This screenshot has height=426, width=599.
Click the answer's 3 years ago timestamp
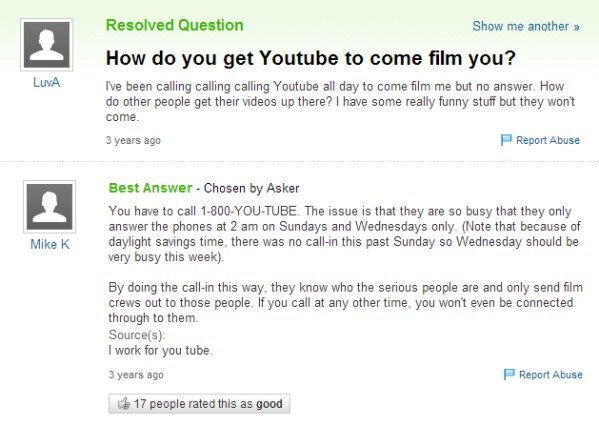click(x=136, y=374)
